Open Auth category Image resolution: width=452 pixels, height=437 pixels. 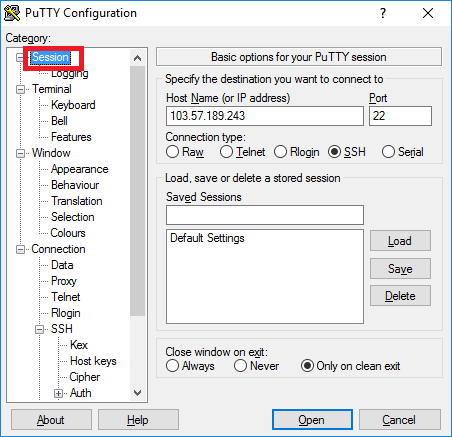pyautogui.click(x=81, y=393)
